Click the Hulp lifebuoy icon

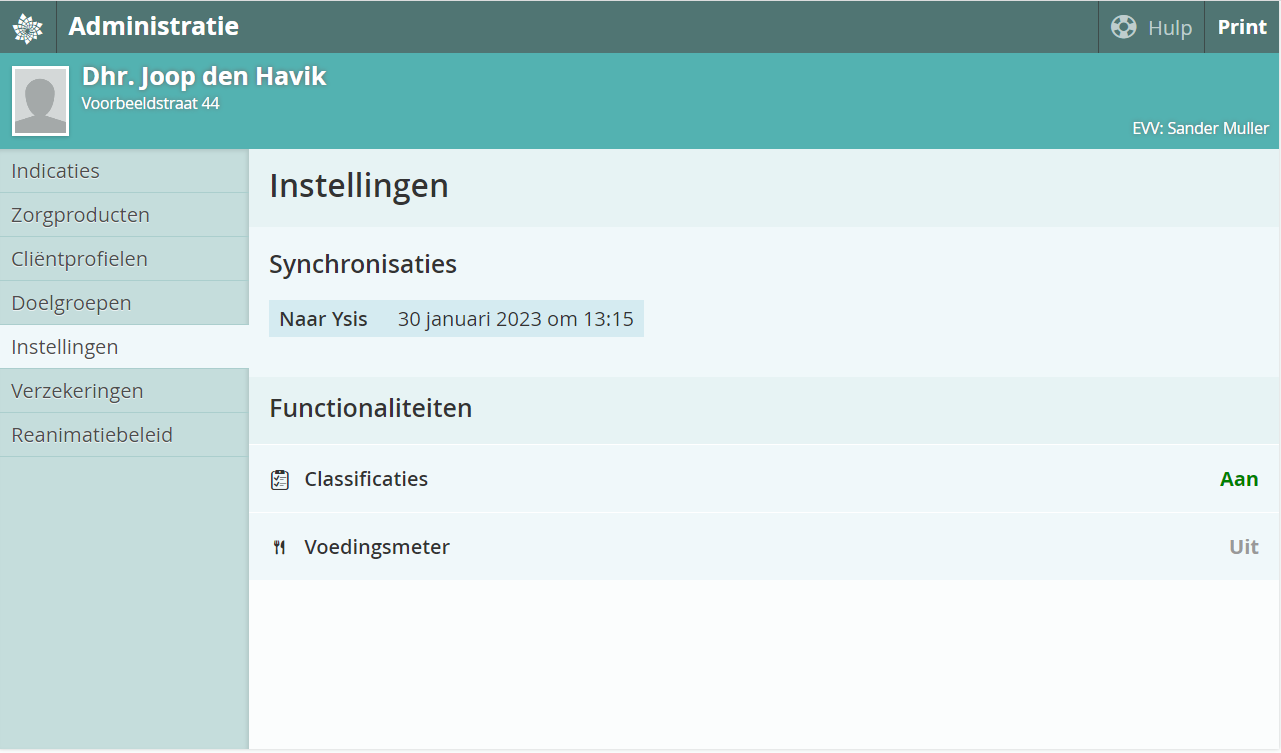pyautogui.click(x=1124, y=27)
